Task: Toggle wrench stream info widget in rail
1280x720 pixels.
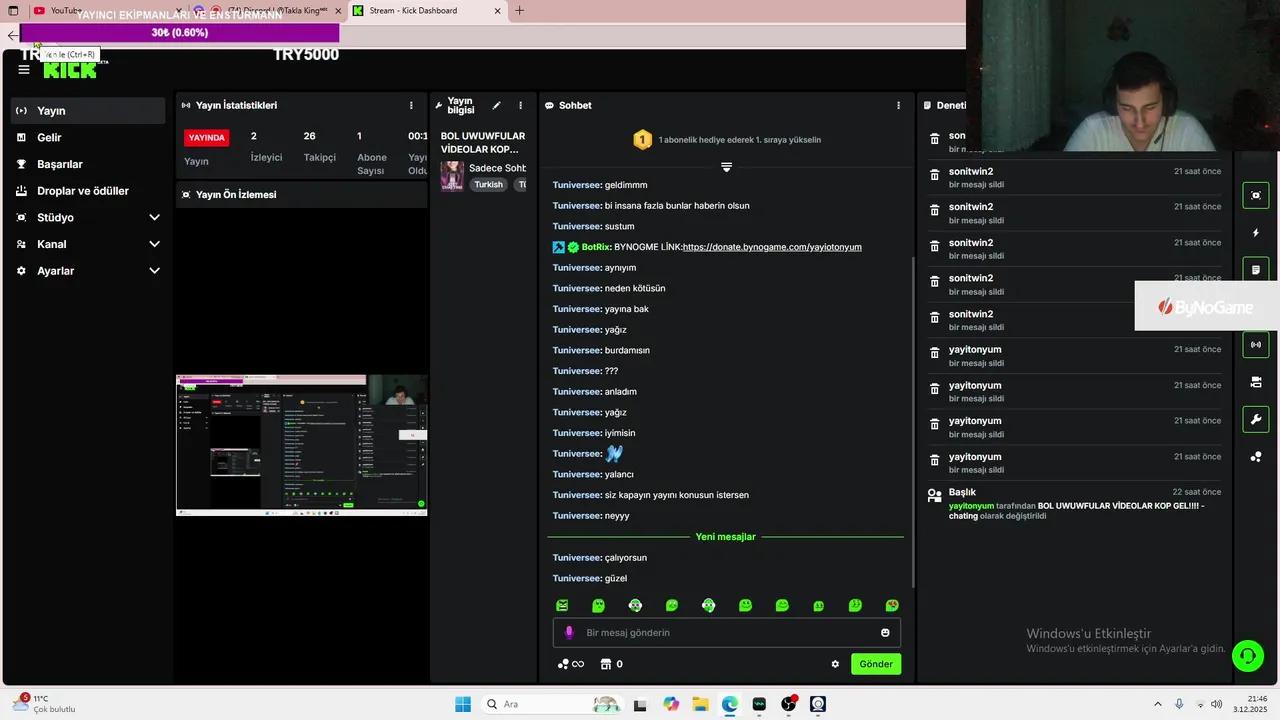Action: point(1256,419)
